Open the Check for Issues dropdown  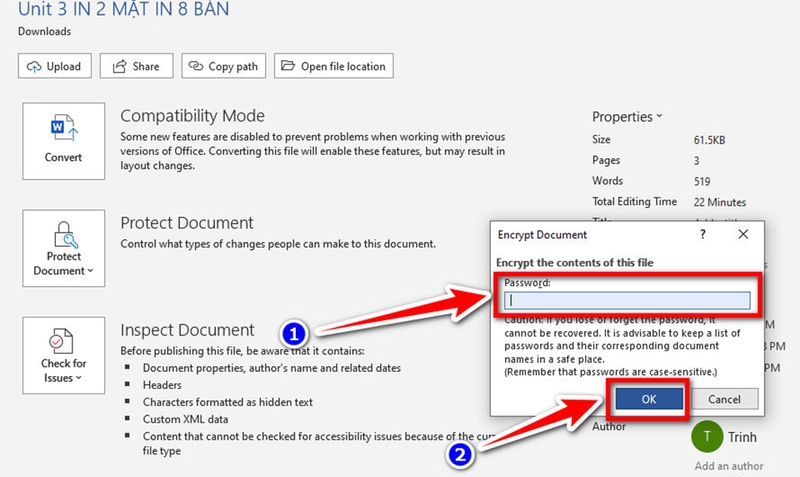pos(64,356)
